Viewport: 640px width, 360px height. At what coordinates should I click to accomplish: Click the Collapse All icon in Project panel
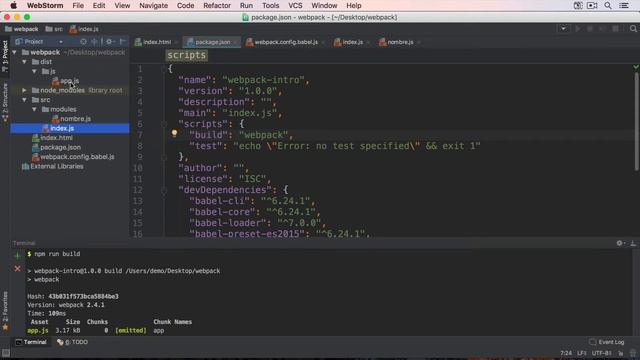pos(94,42)
